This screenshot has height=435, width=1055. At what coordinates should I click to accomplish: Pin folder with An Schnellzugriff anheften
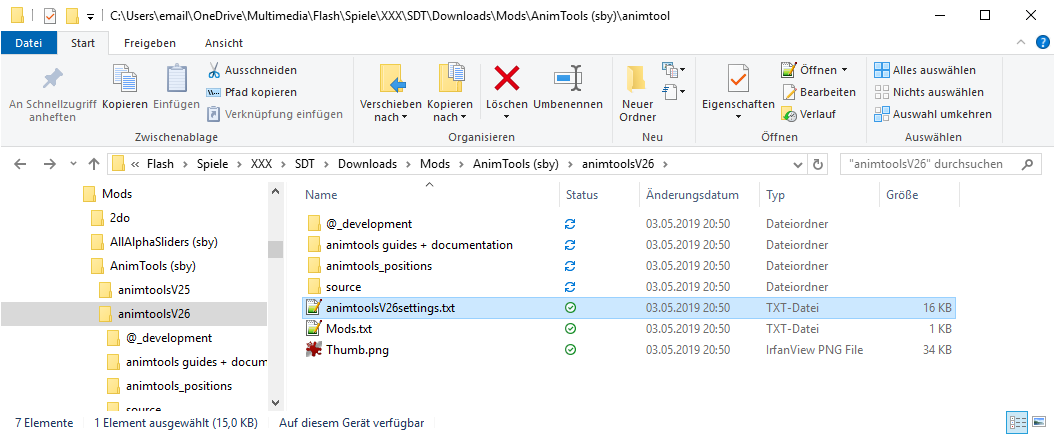click(52, 79)
